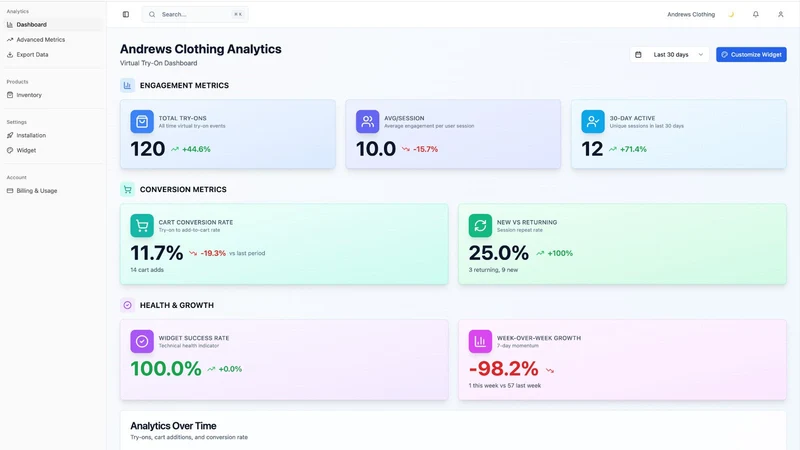Image resolution: width=800 pixels, height=450 pixels.
Task: Click the Avg/Session value 10.0
Action: point(376,149)
